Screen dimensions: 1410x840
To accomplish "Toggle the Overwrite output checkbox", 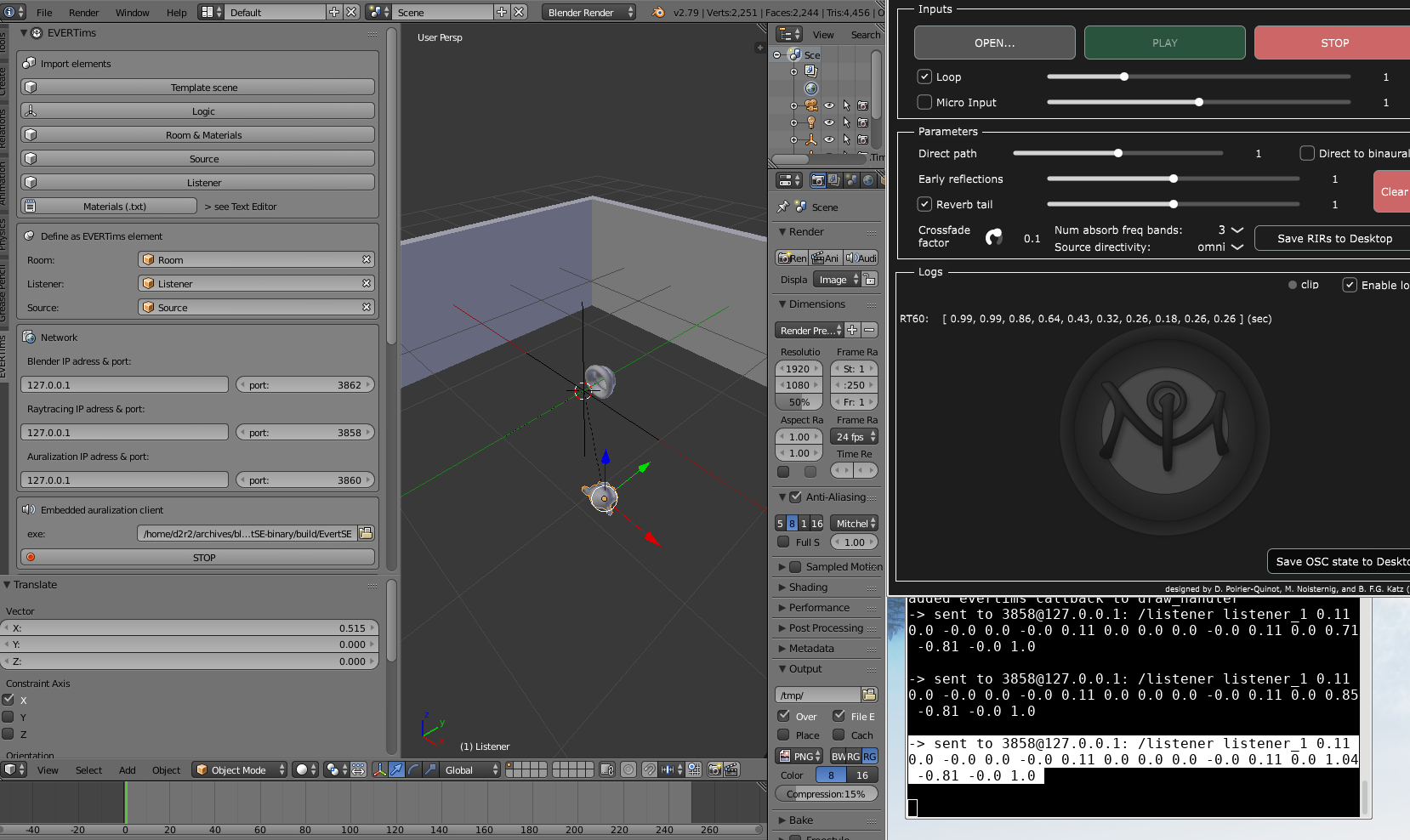I will click(x=784, y=716).
